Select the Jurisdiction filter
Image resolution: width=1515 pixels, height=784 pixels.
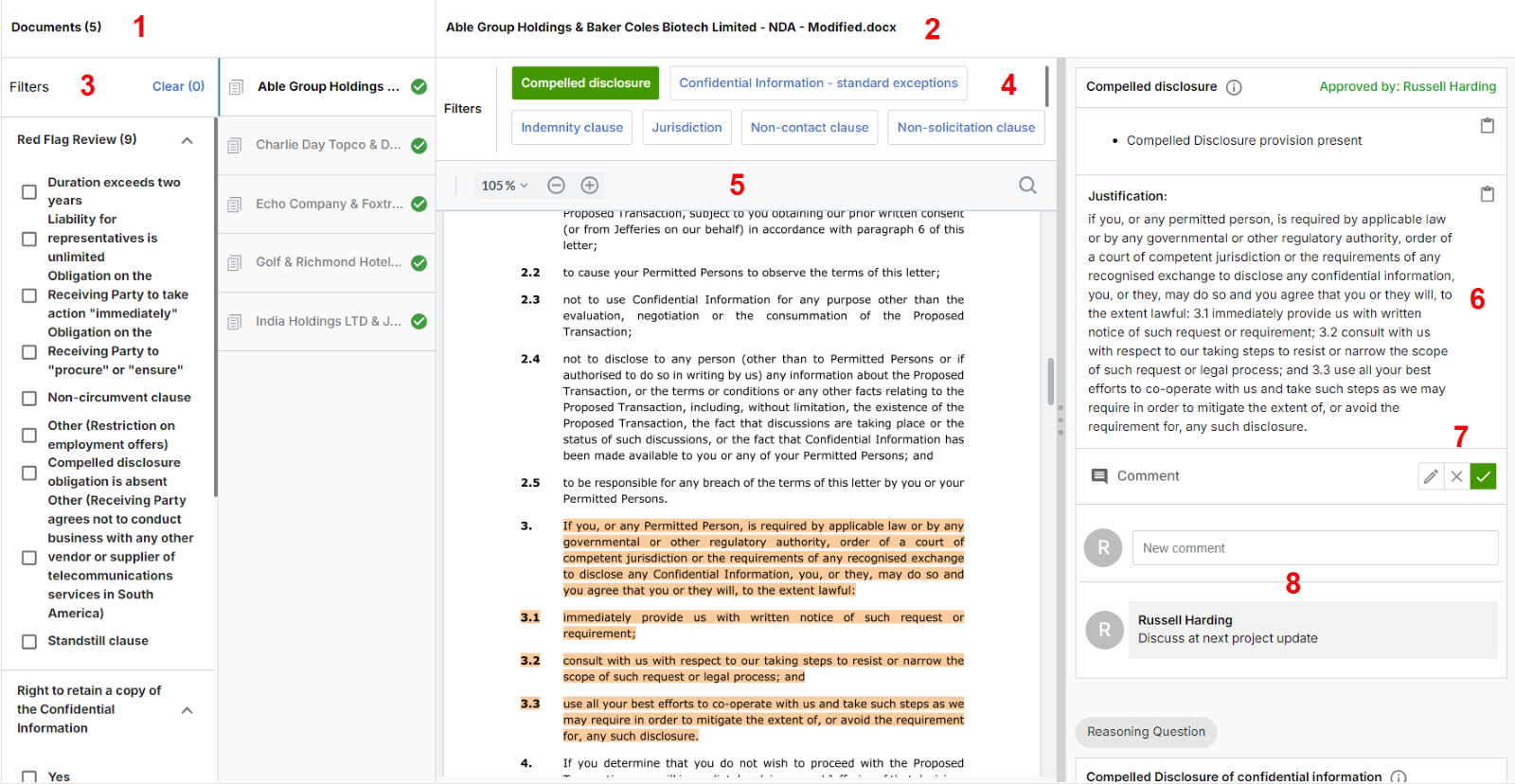click(686, 128)
